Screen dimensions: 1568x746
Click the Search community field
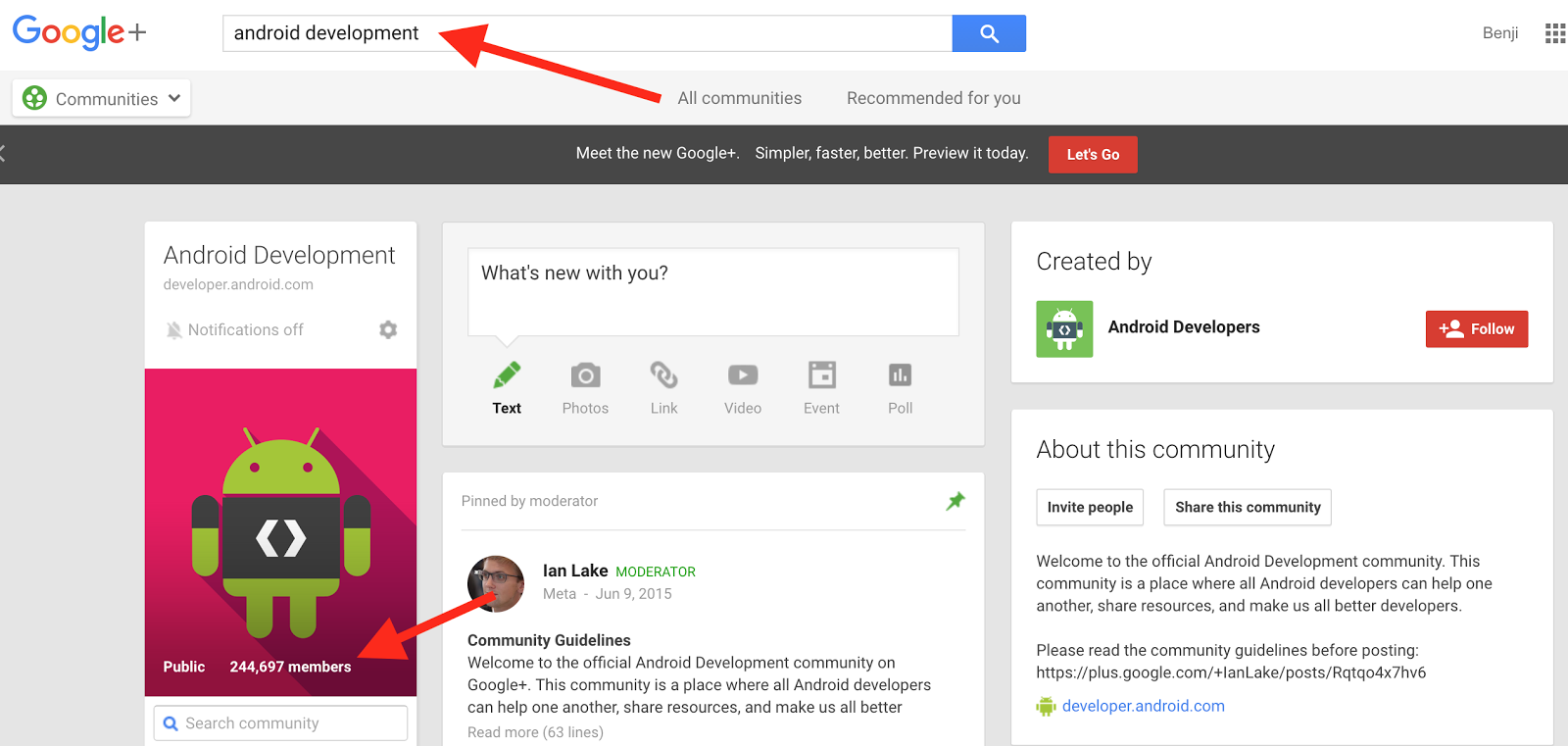point(280,723)
